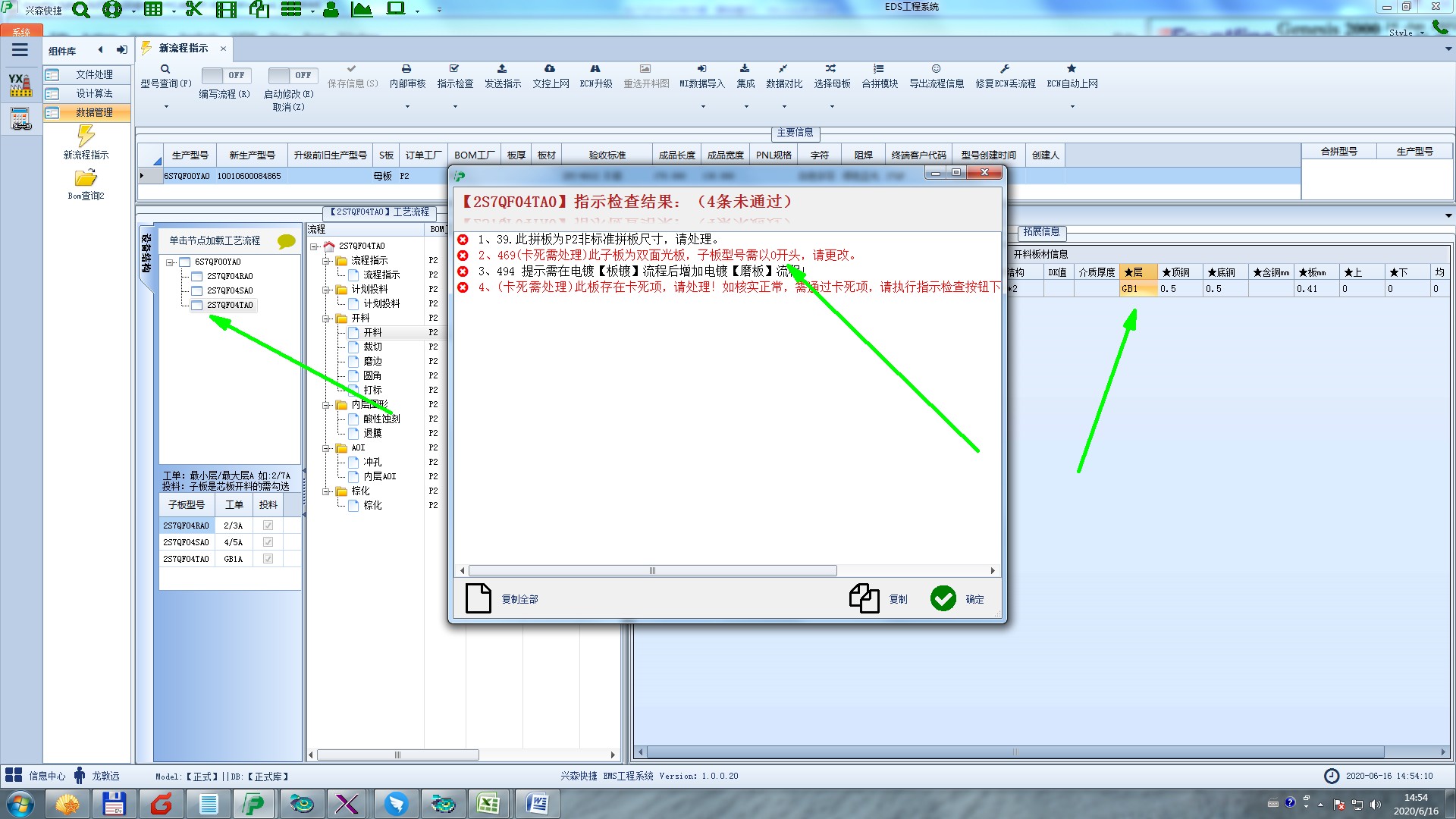Toggle 投料 checkbox for 2S7QF04SA0
The width and height of the screenshot is (1456, 819).
click(268, 542)
